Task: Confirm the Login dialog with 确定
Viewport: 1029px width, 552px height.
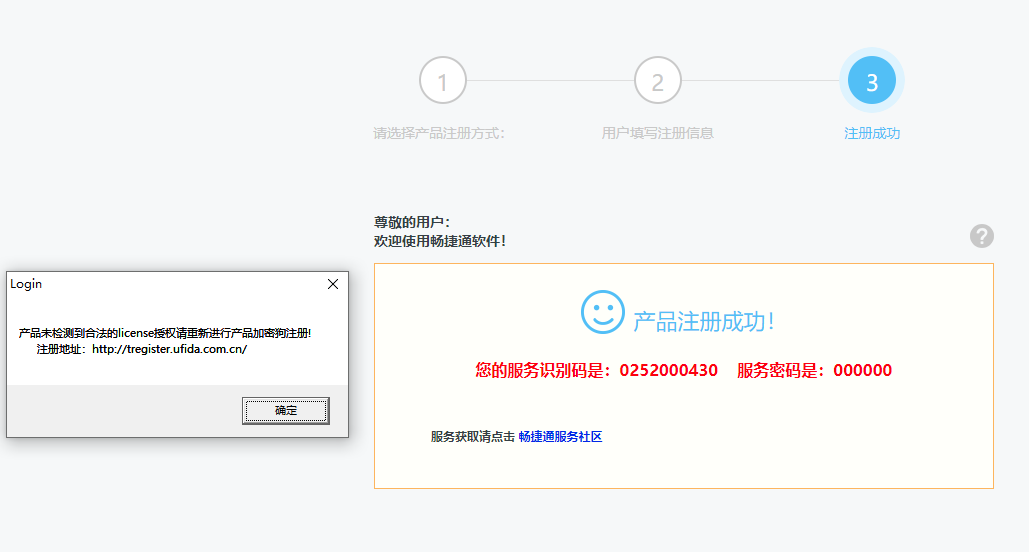Action: tap(285, 410)
